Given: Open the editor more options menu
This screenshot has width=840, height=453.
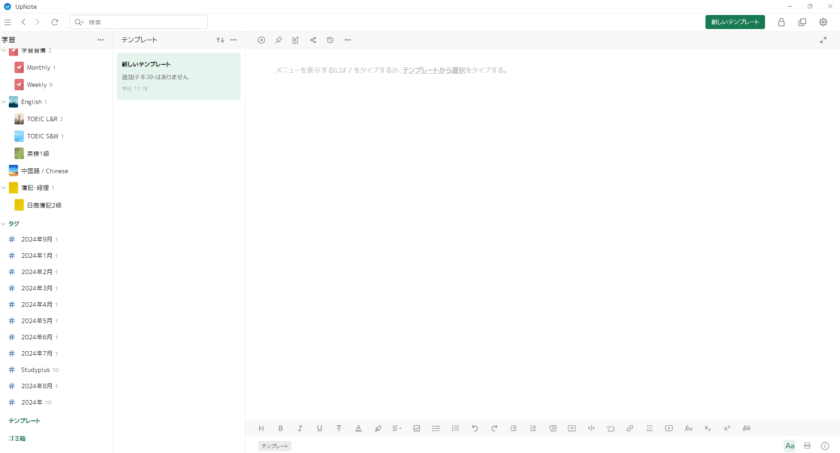Looking at the screenshot, I should pyautogui.click(x=348, y=40).
